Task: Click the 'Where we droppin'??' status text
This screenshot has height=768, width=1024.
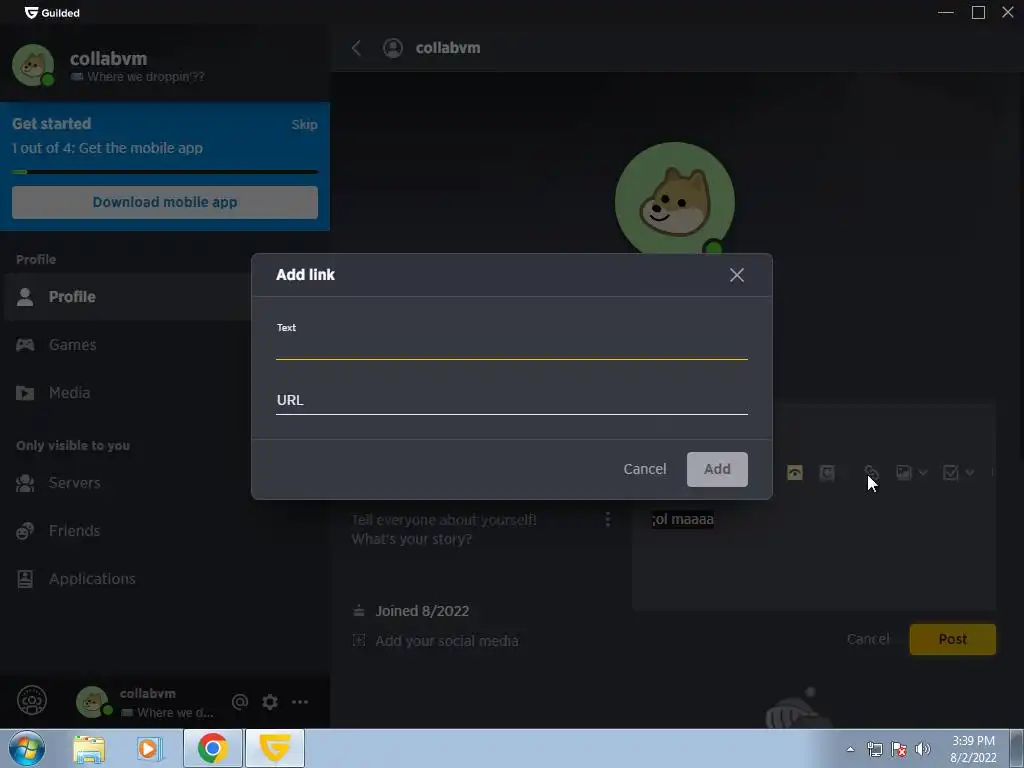Action: point(146,77)
